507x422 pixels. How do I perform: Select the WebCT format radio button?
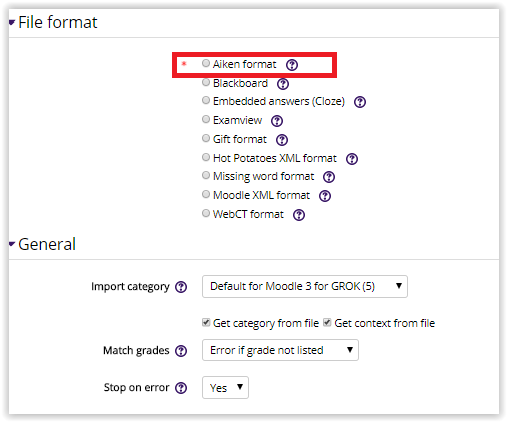(x=206, y=213)
